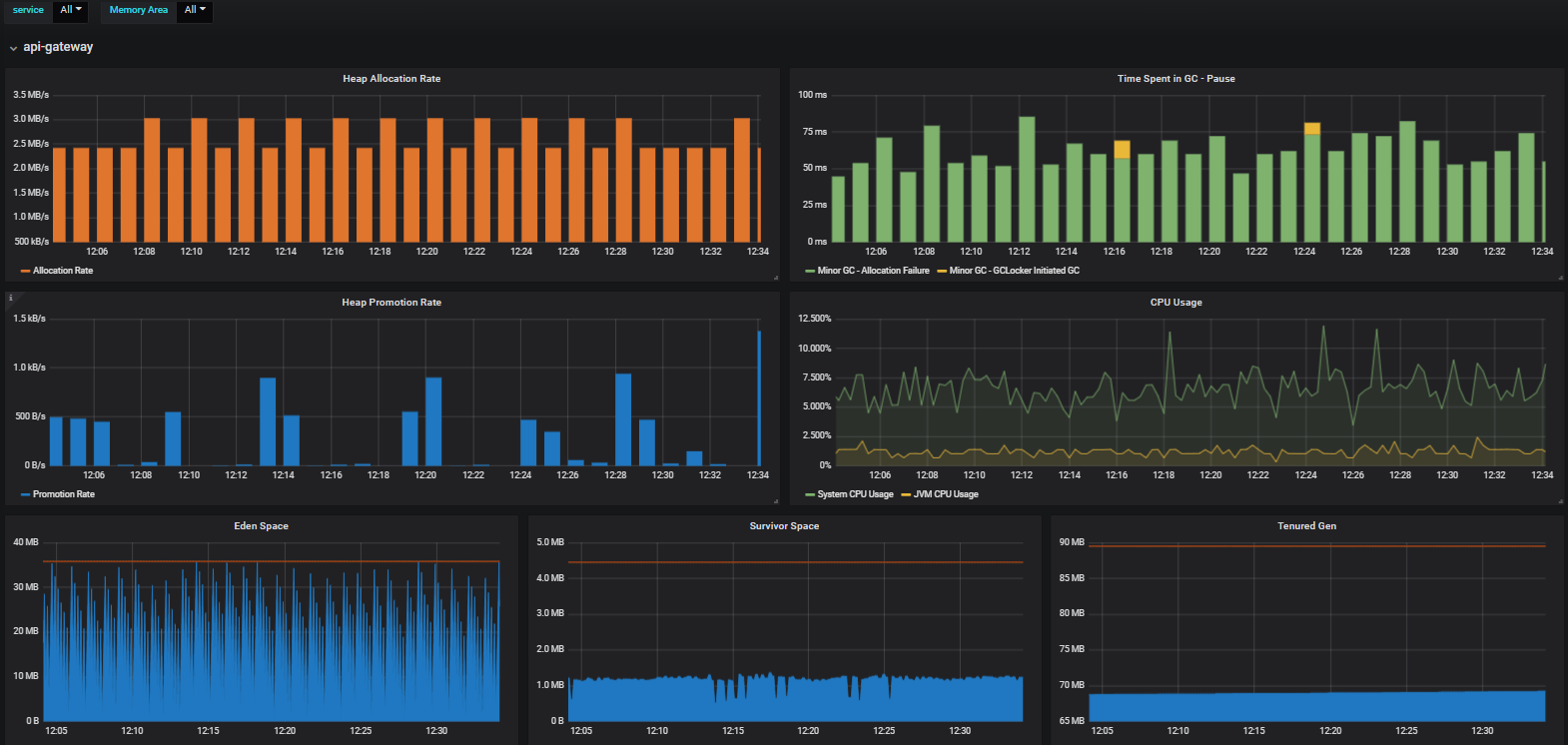Click the yellow JVM CPU Usage legend color line
Viewport: 1568px width, 745px height.
tap(906, 494)
